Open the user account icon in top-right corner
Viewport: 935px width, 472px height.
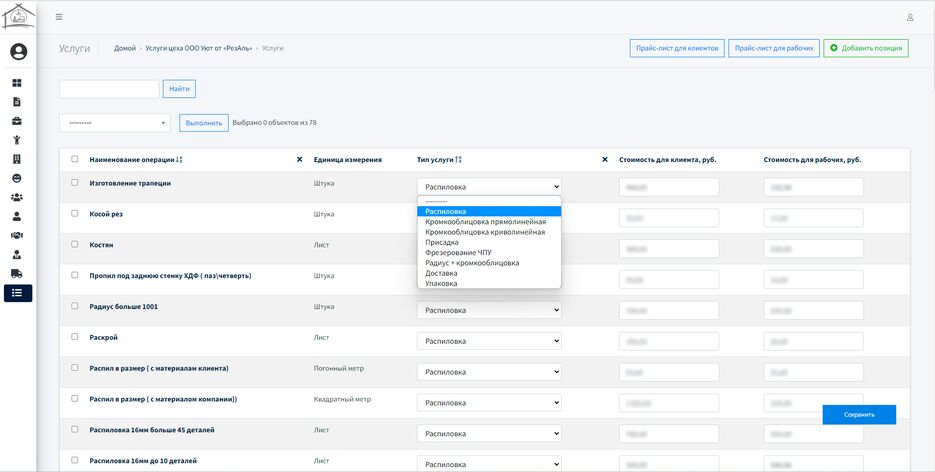click(910, 17)
